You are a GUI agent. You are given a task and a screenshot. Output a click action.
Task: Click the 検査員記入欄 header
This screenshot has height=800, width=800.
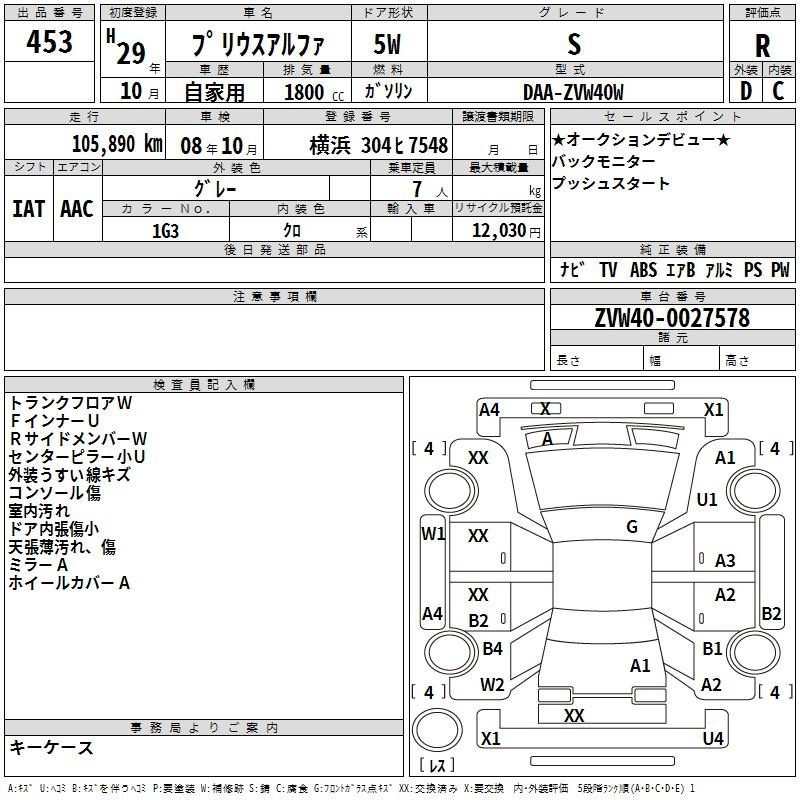(204, 385)
